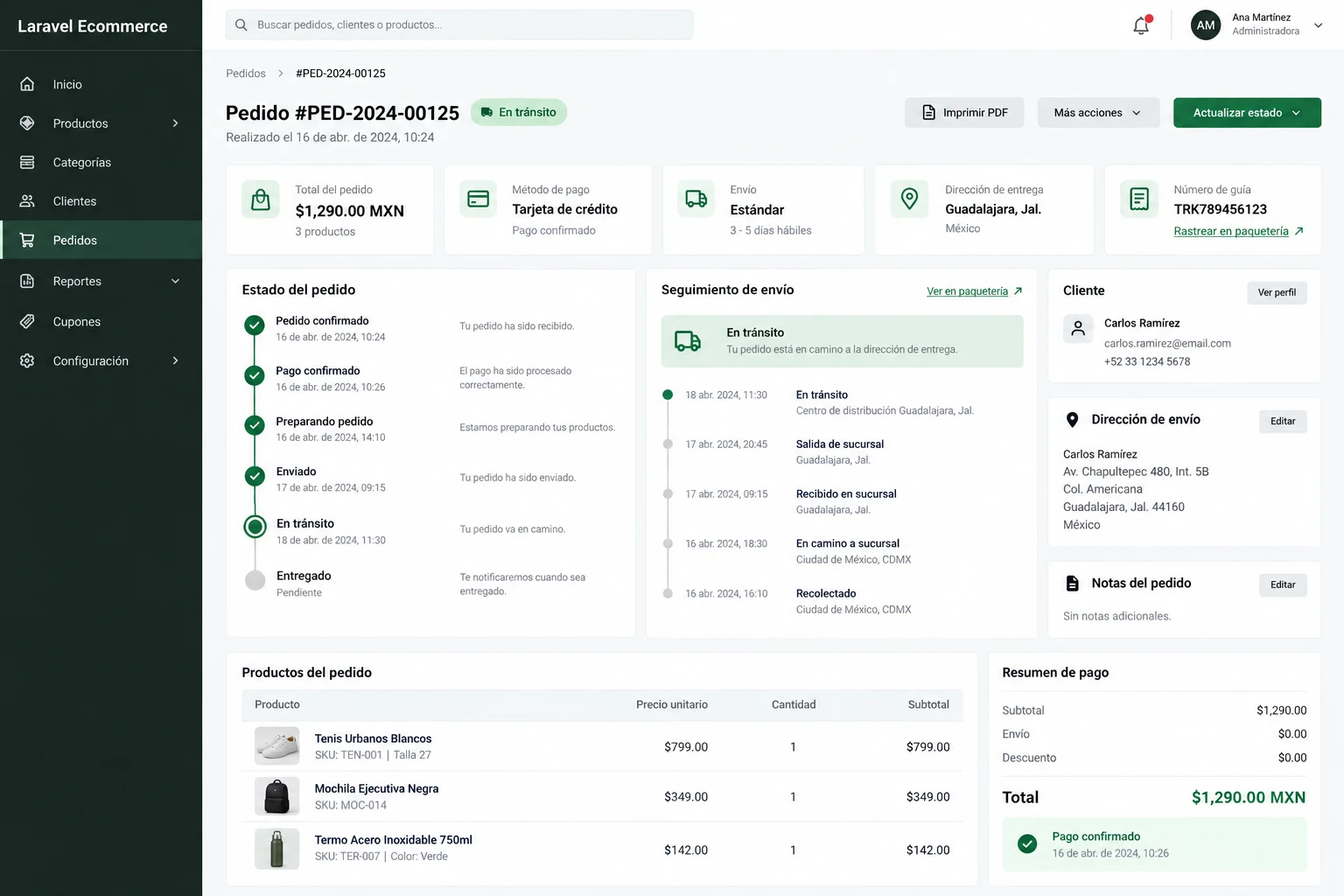This screenshot has width=1344, height=896.
Task: Click the notification bell icon
Action: click(x=1141, y=25)
